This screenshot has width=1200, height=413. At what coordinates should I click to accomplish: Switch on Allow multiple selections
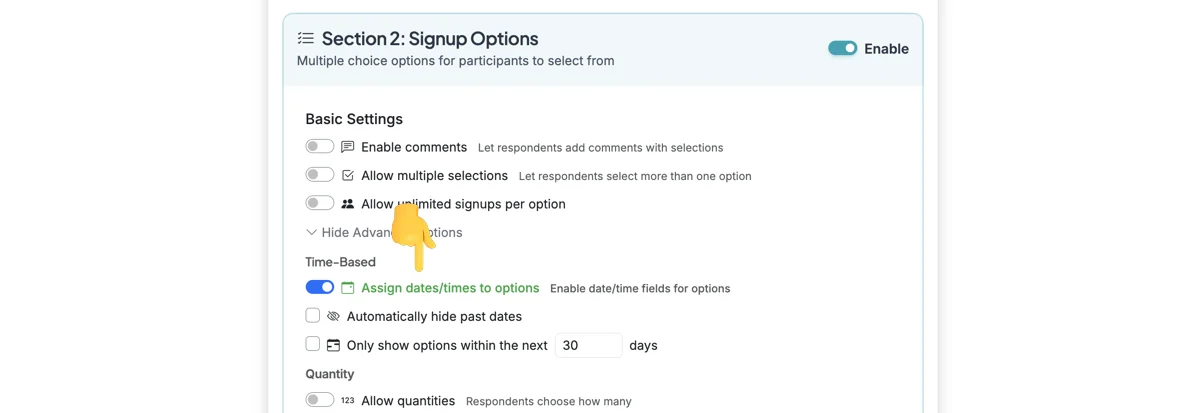320,175
